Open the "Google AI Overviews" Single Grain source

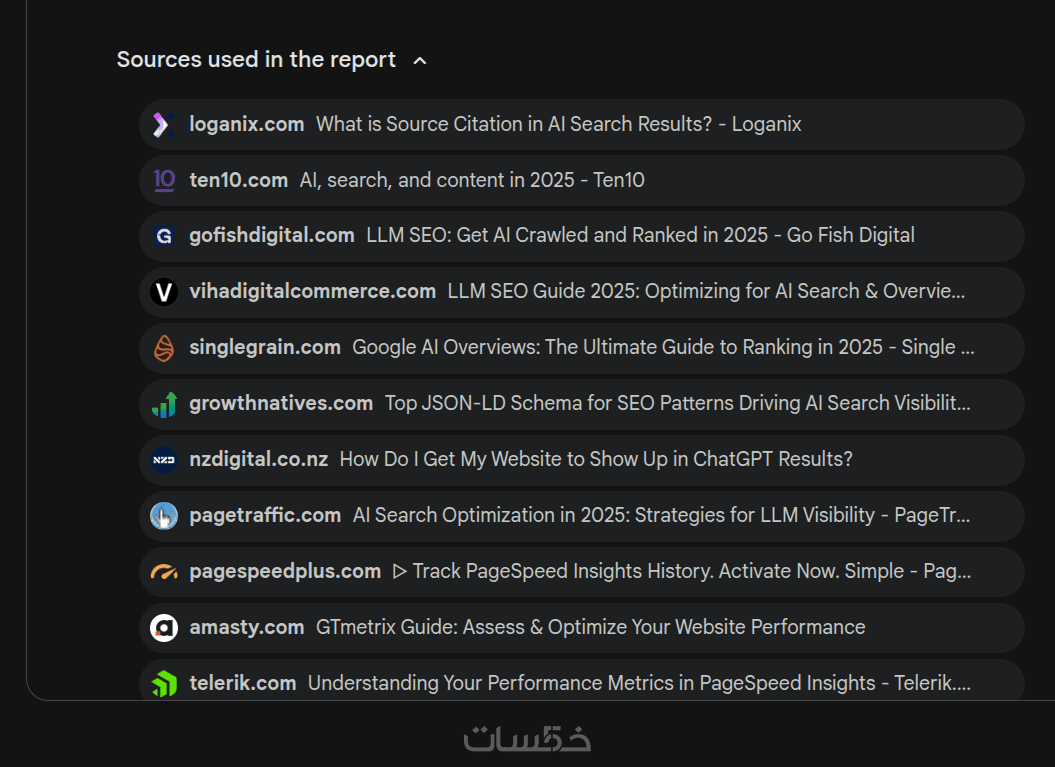point(662,348)
